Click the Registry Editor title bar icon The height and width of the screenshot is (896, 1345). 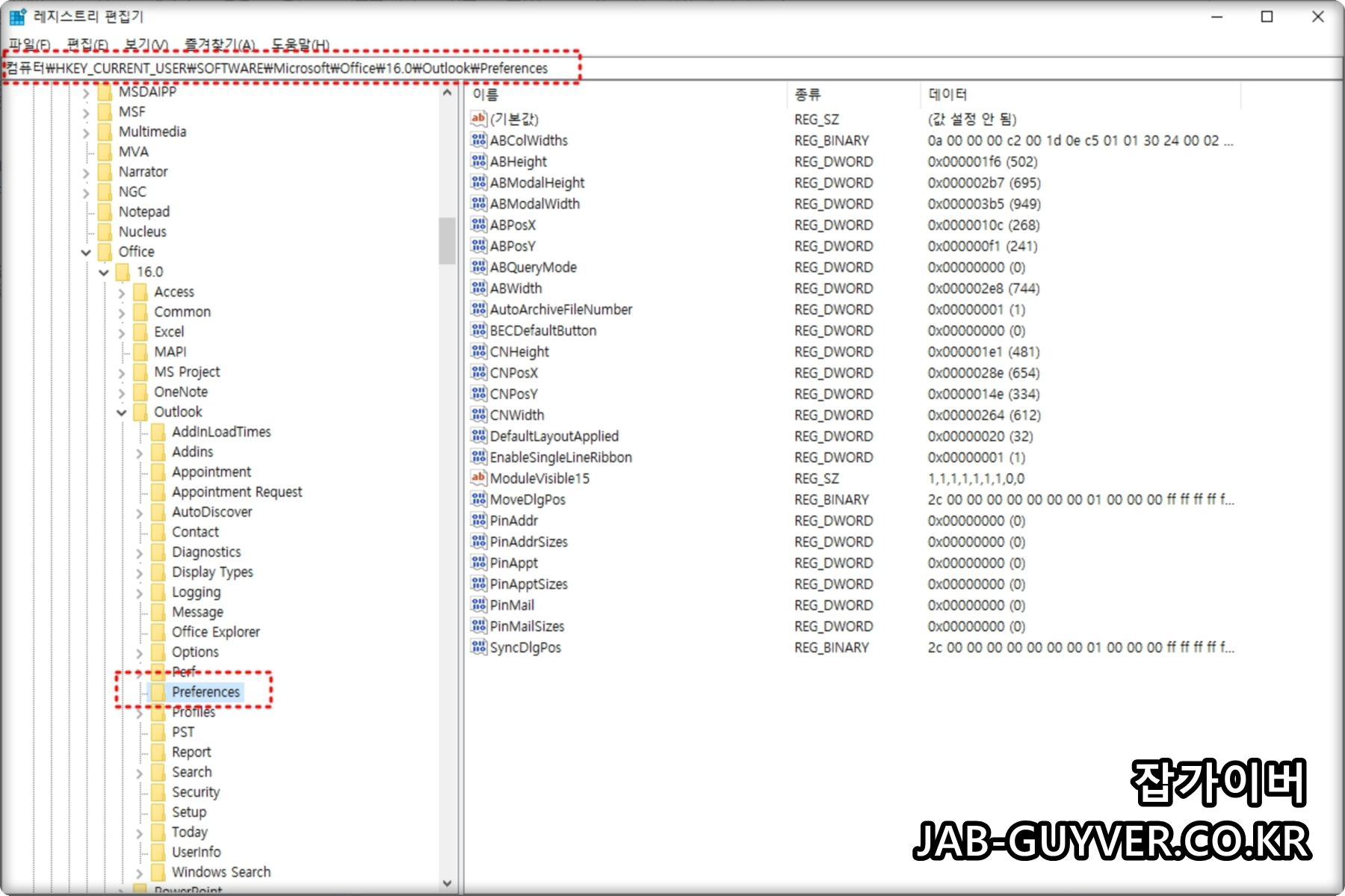[x=18, y=16]
